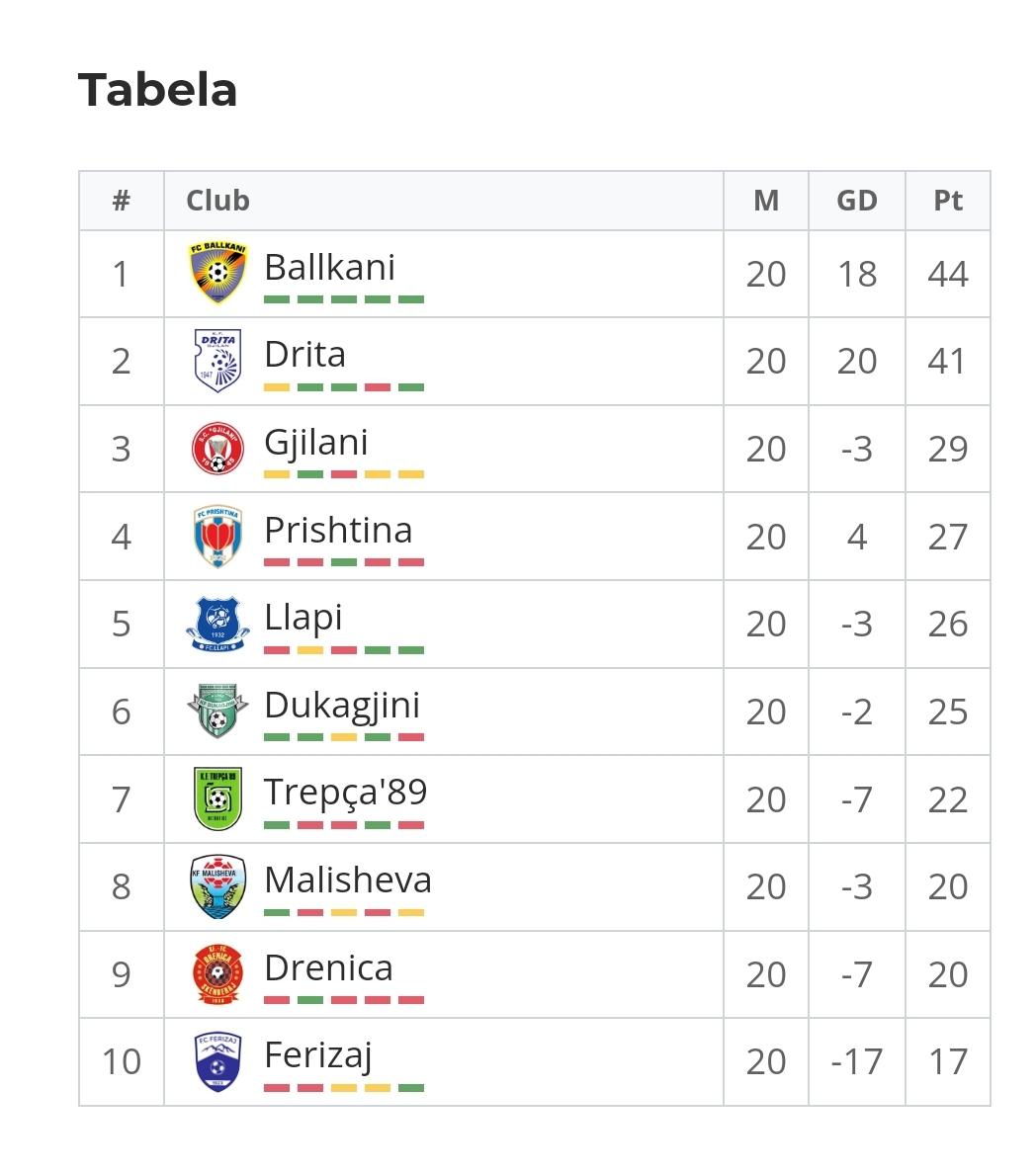Screen dimensions: 1036x1174
Task: Select the GD column header
Action: [857, 201]
